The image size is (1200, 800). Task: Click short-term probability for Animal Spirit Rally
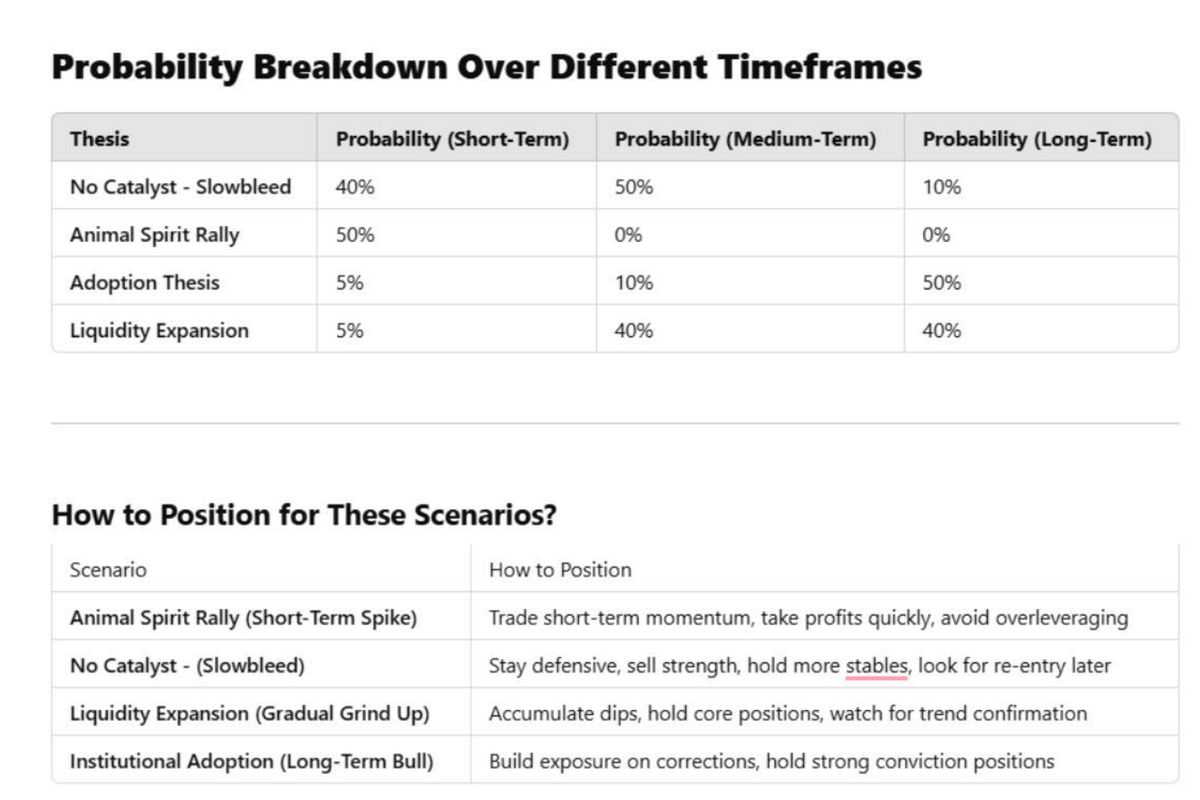pyautogui.click(x=355, y=235)
